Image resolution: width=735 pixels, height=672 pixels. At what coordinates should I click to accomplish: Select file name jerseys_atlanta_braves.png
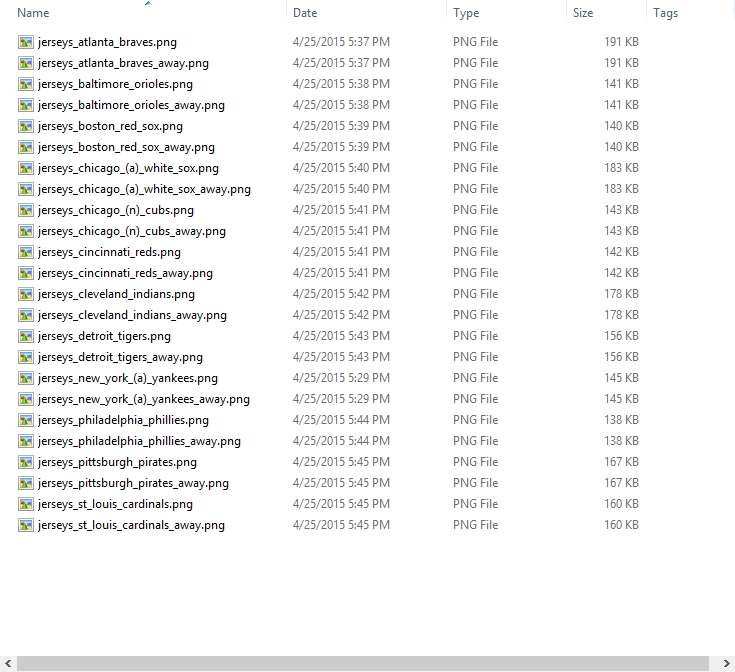(x=107, y=42)
